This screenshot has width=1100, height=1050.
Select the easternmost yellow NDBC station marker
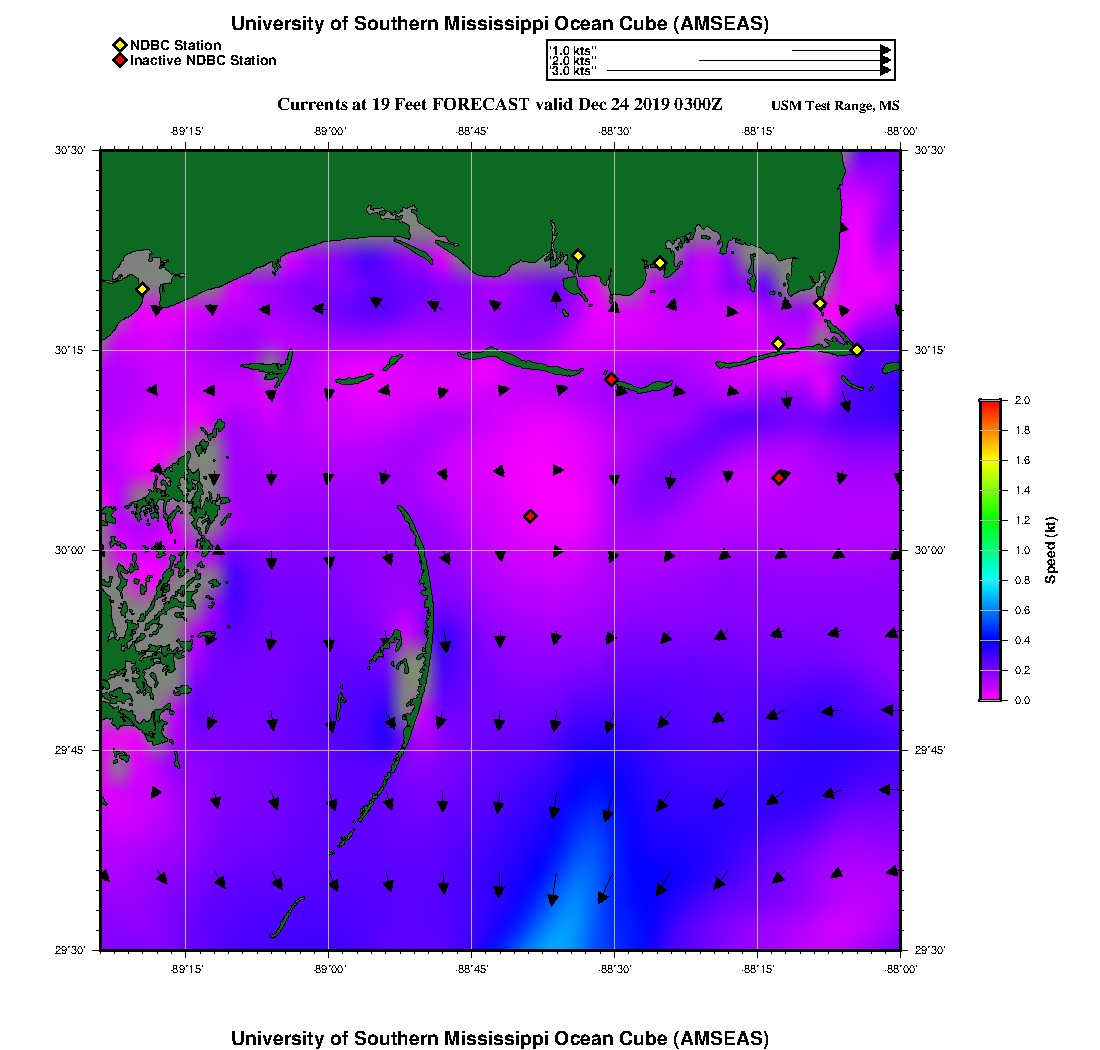tap(857, 349)
